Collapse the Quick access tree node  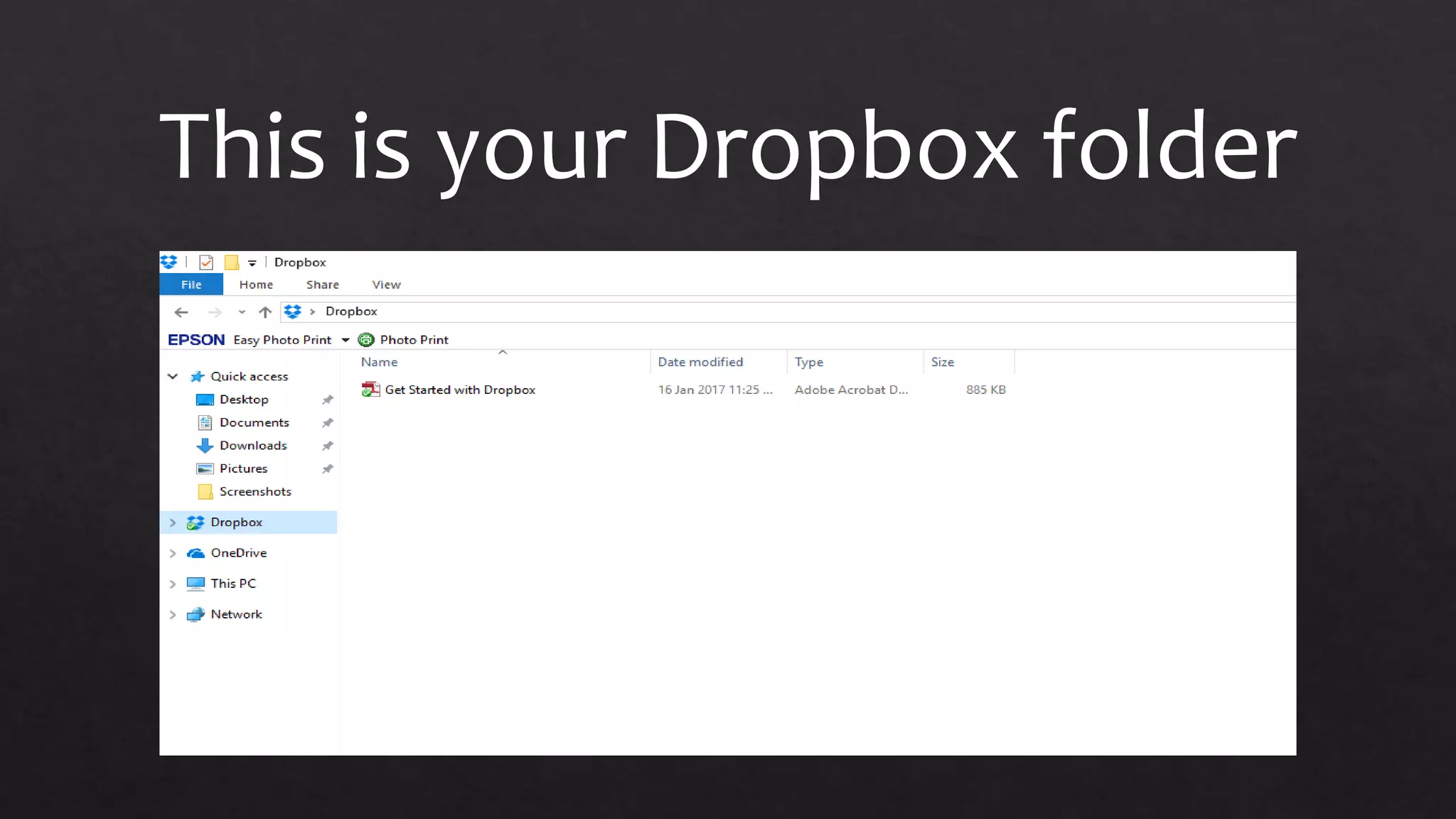172,376
